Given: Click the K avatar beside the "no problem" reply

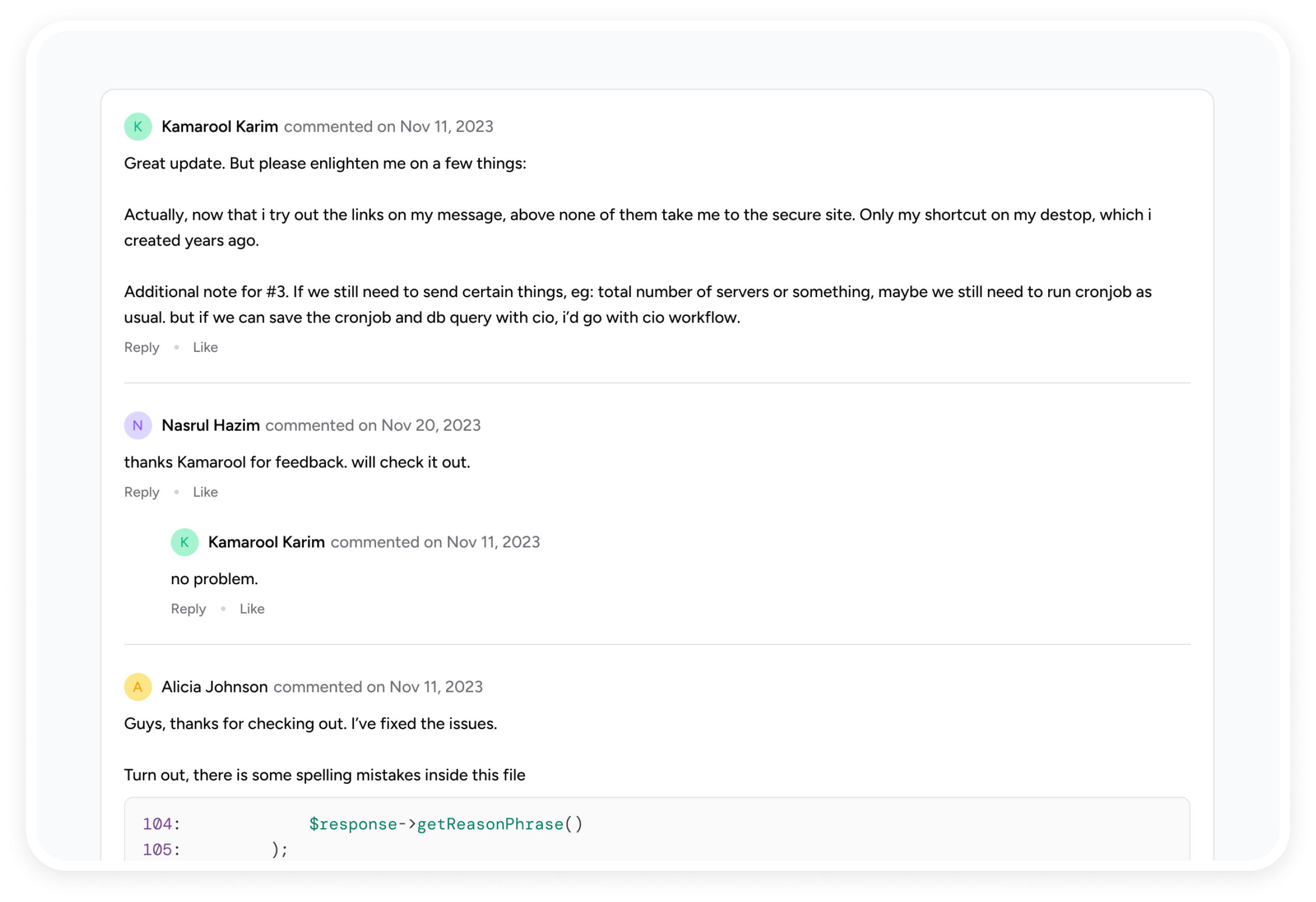Looking at the screenshot, I should (x=184, y=542).
